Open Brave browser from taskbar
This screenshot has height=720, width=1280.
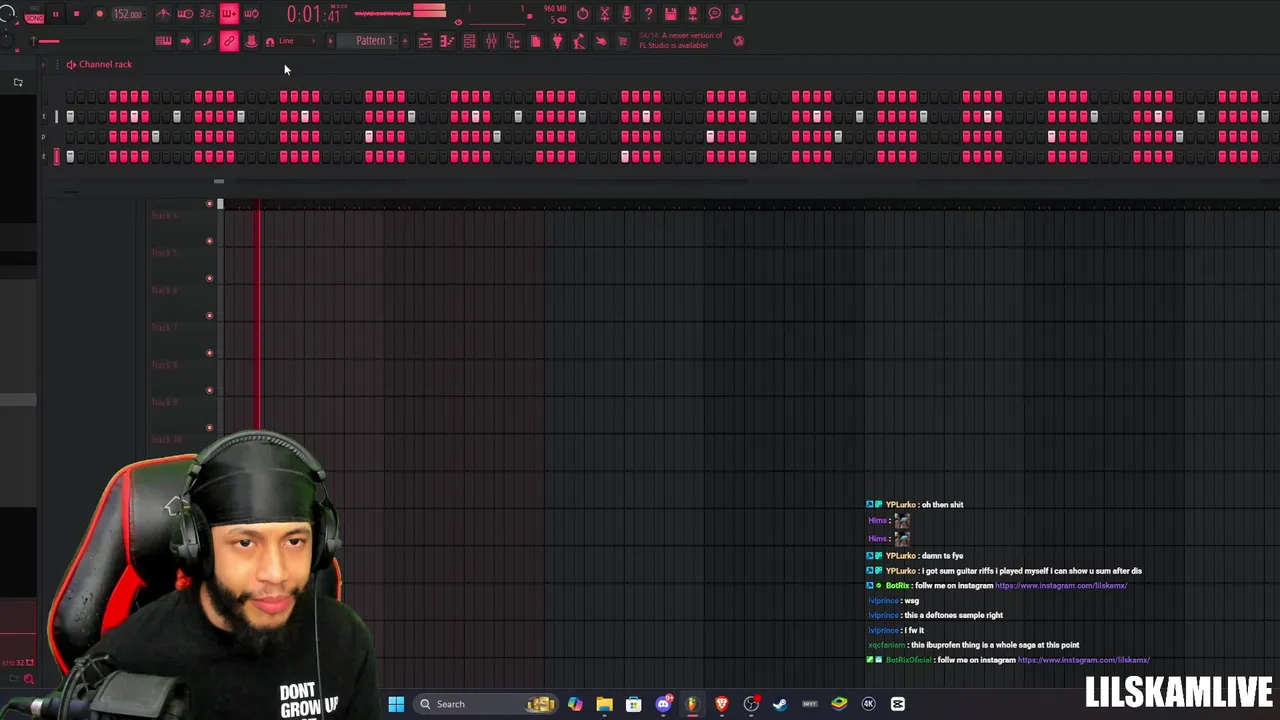pyautogui.click(x=721, y=704)
